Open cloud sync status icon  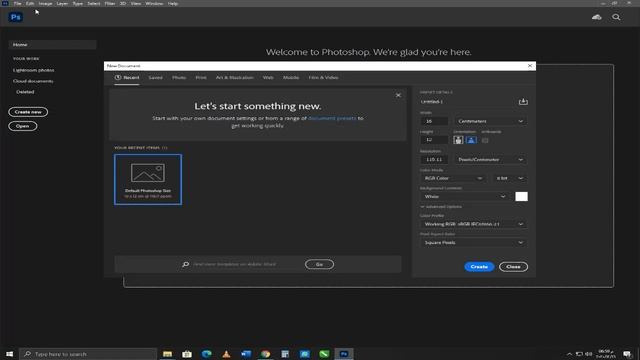tap(597, 17)
